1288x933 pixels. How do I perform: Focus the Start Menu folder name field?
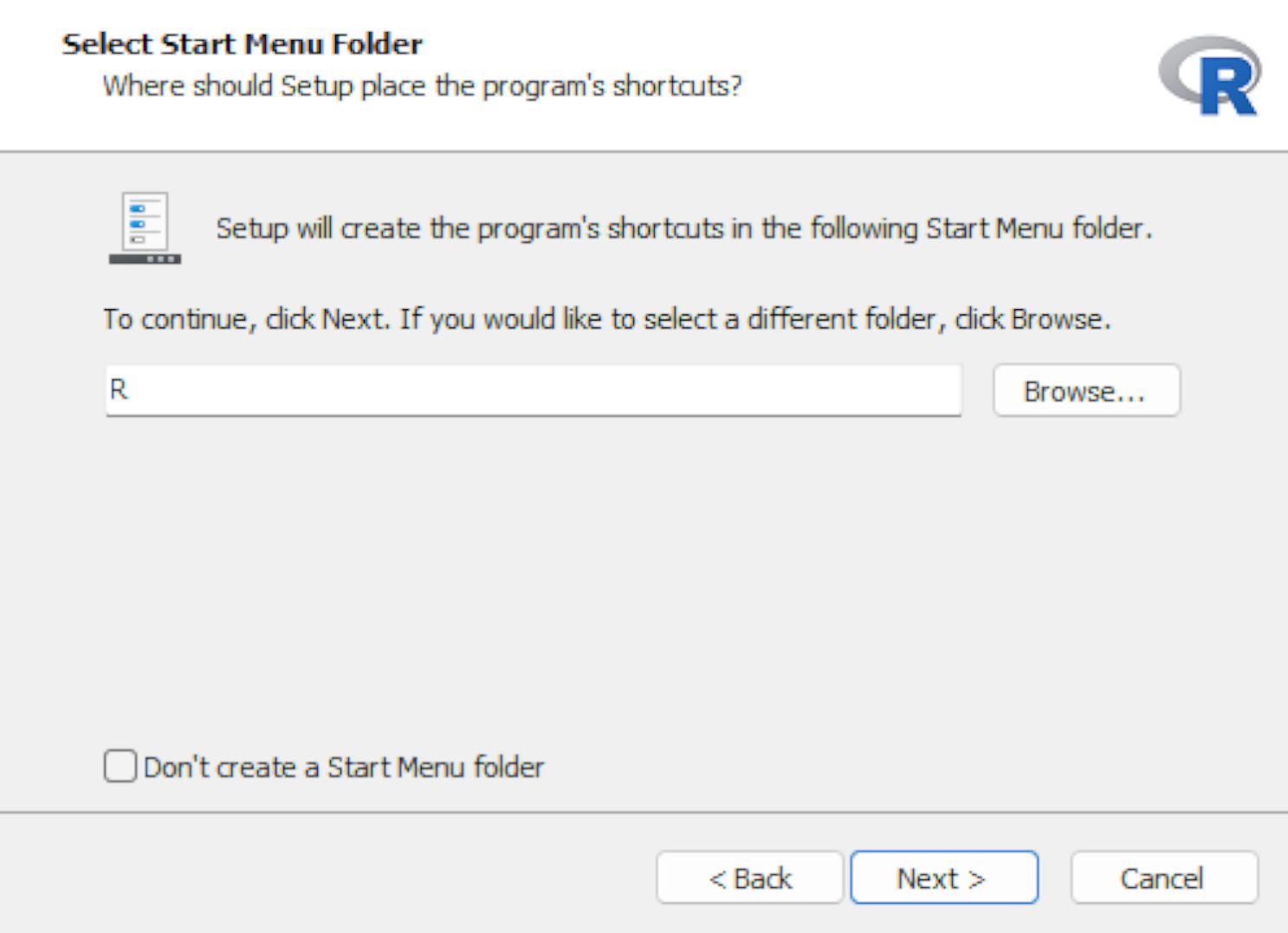533,390
